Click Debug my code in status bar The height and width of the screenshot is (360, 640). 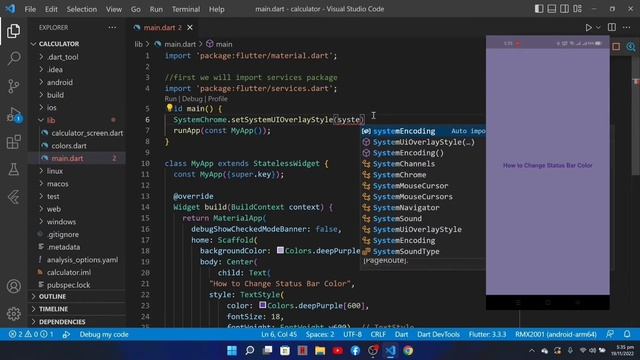[104, 334]
